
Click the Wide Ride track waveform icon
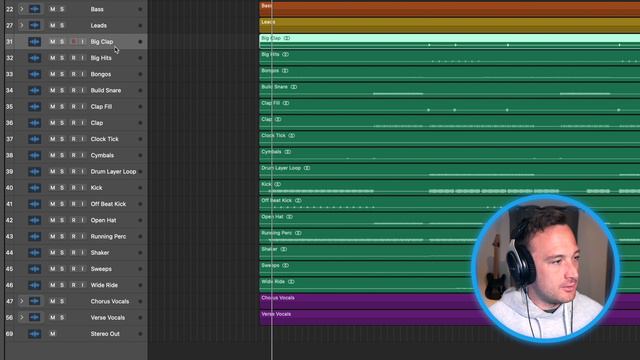tap(35, 285)
